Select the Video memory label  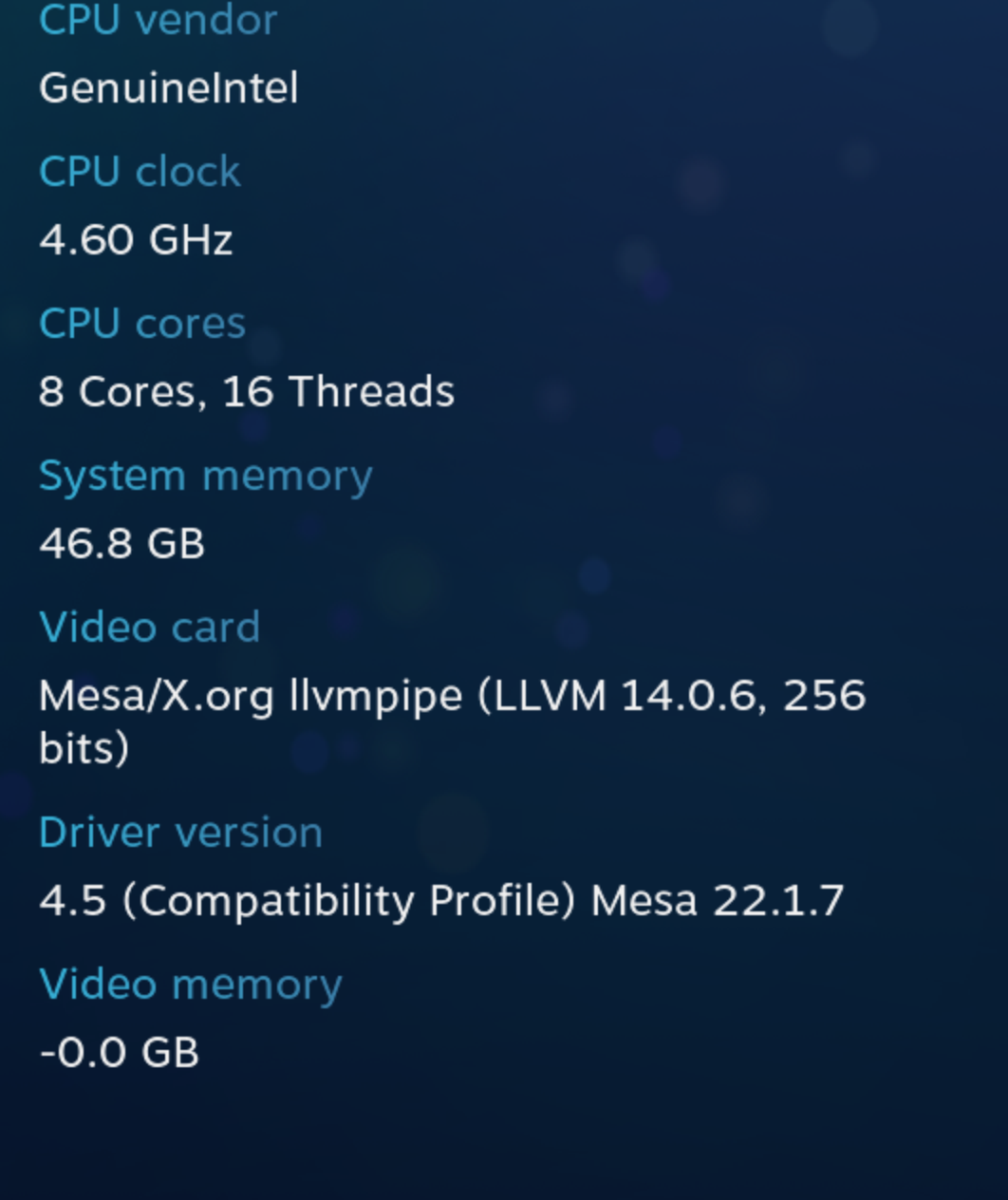pyautogui.click(x=189, y=984)
